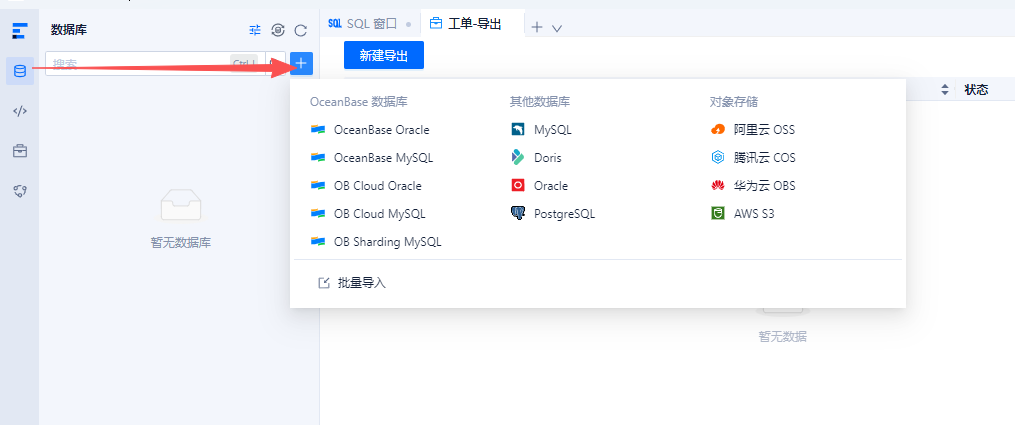Click the shield security icon in sidebar
1015x425 pixels.
tap(19, 190)
